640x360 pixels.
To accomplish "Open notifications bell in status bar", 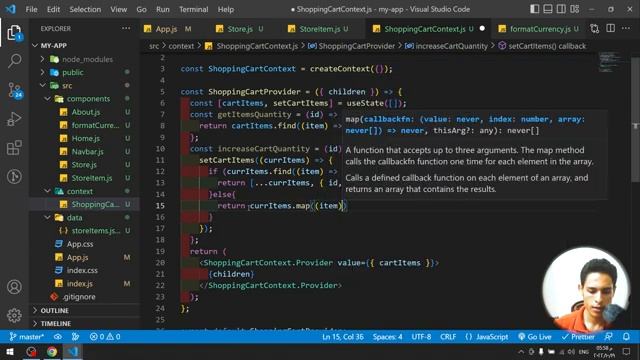I will (626, 337).
